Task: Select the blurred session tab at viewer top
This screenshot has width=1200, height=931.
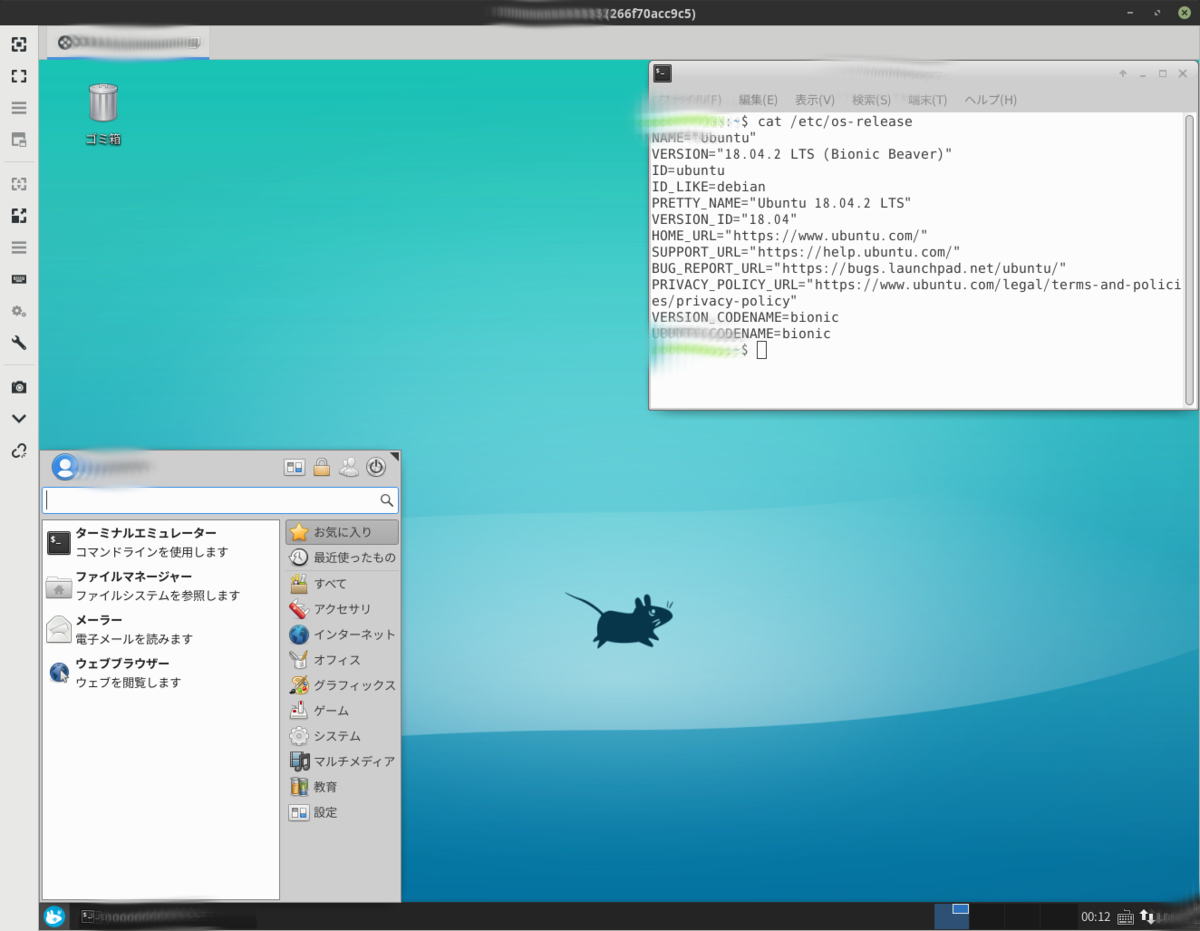Action: pyautogui.click(x=128, y=42)
